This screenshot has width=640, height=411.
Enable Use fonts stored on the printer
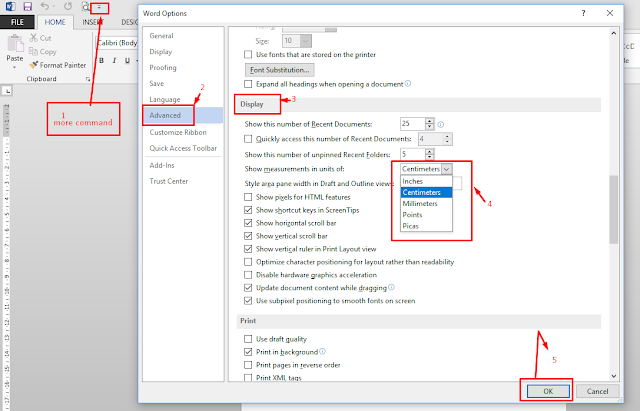pos(248,54)
